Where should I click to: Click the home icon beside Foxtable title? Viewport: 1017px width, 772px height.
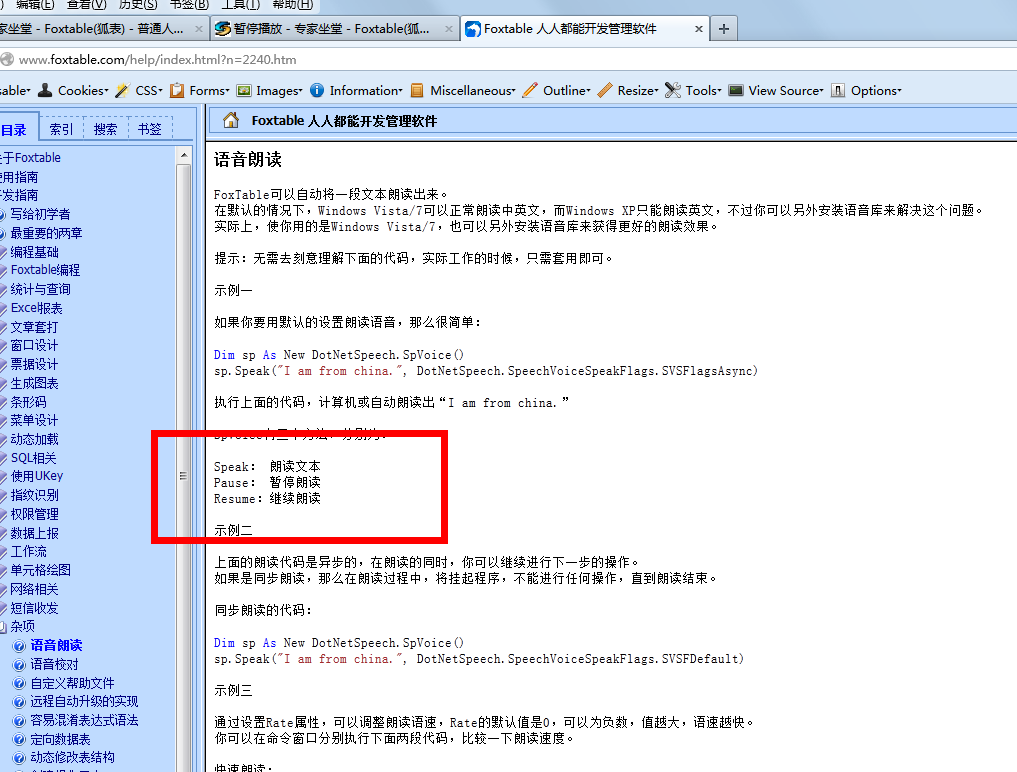[230, 120]
